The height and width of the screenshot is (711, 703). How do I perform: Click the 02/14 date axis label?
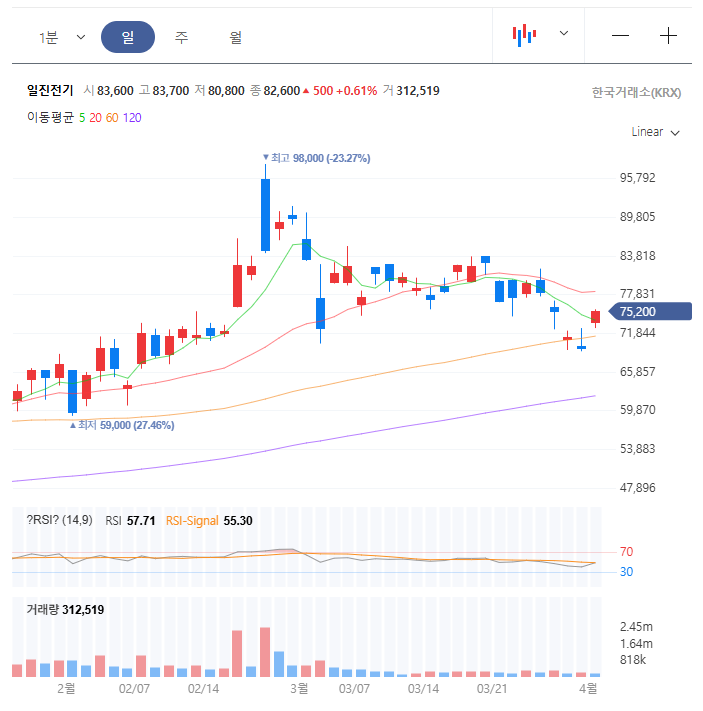(x=203, y=689)
